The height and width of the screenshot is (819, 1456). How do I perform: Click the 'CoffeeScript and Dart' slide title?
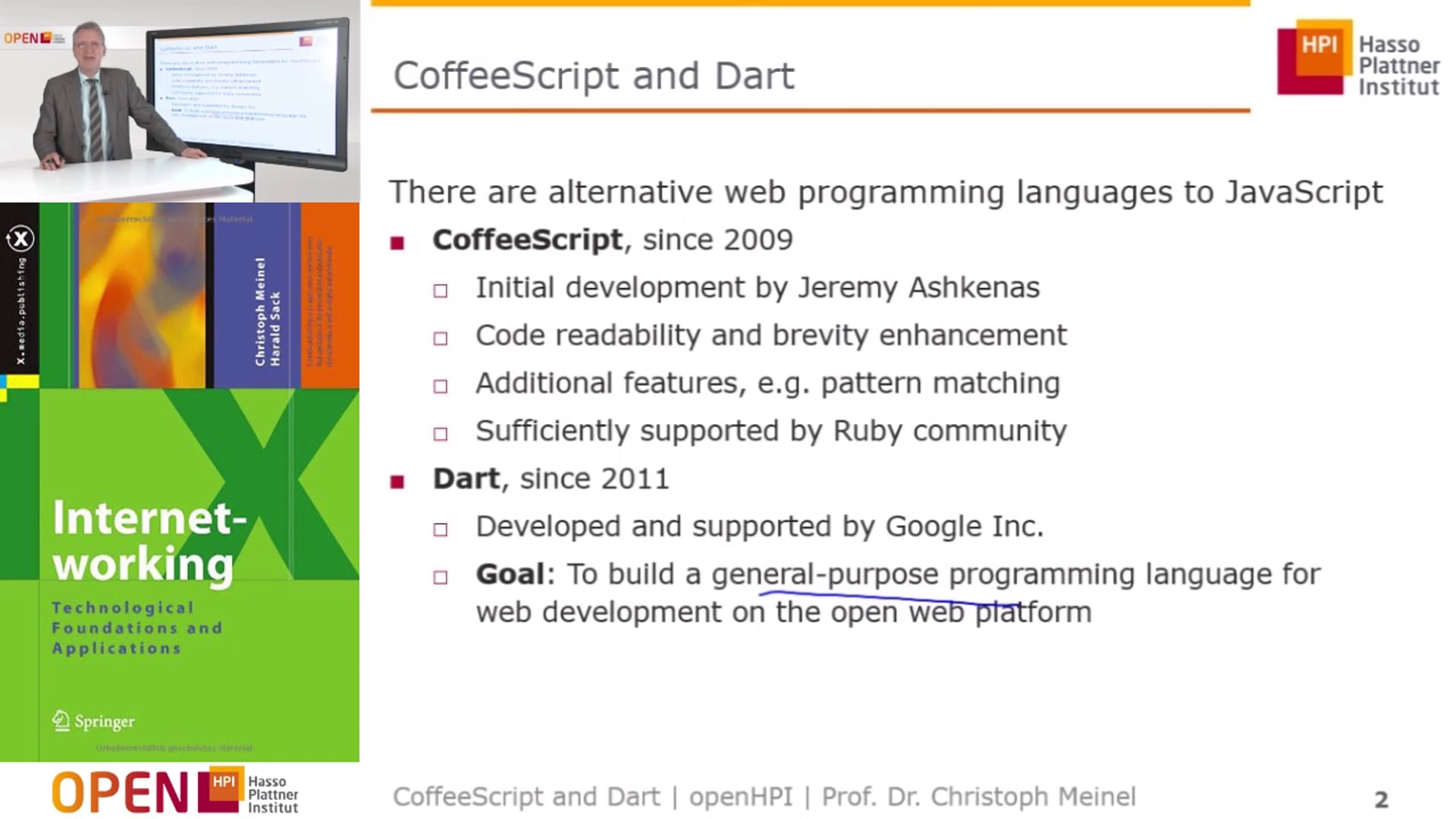[x=595, y=74]
